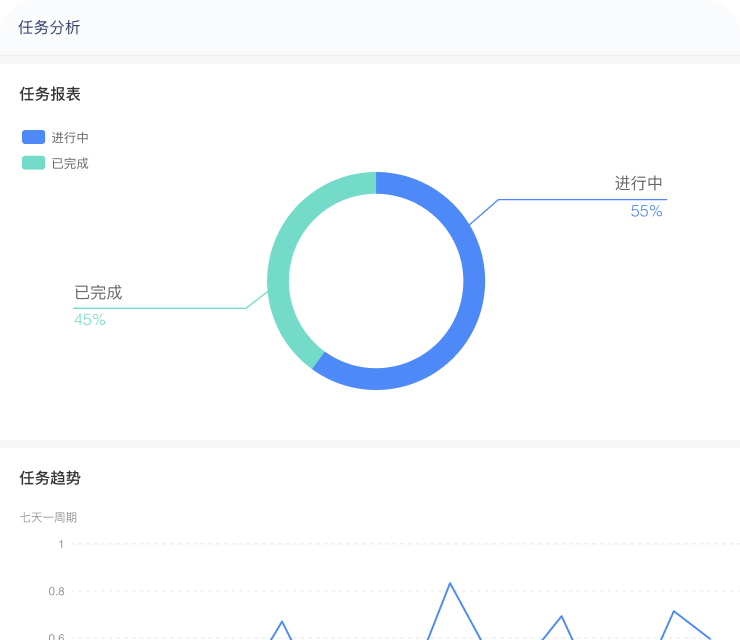Click the 进行中 legend text label
Viewport: 740px width, 640px height.
click(70, 137)
